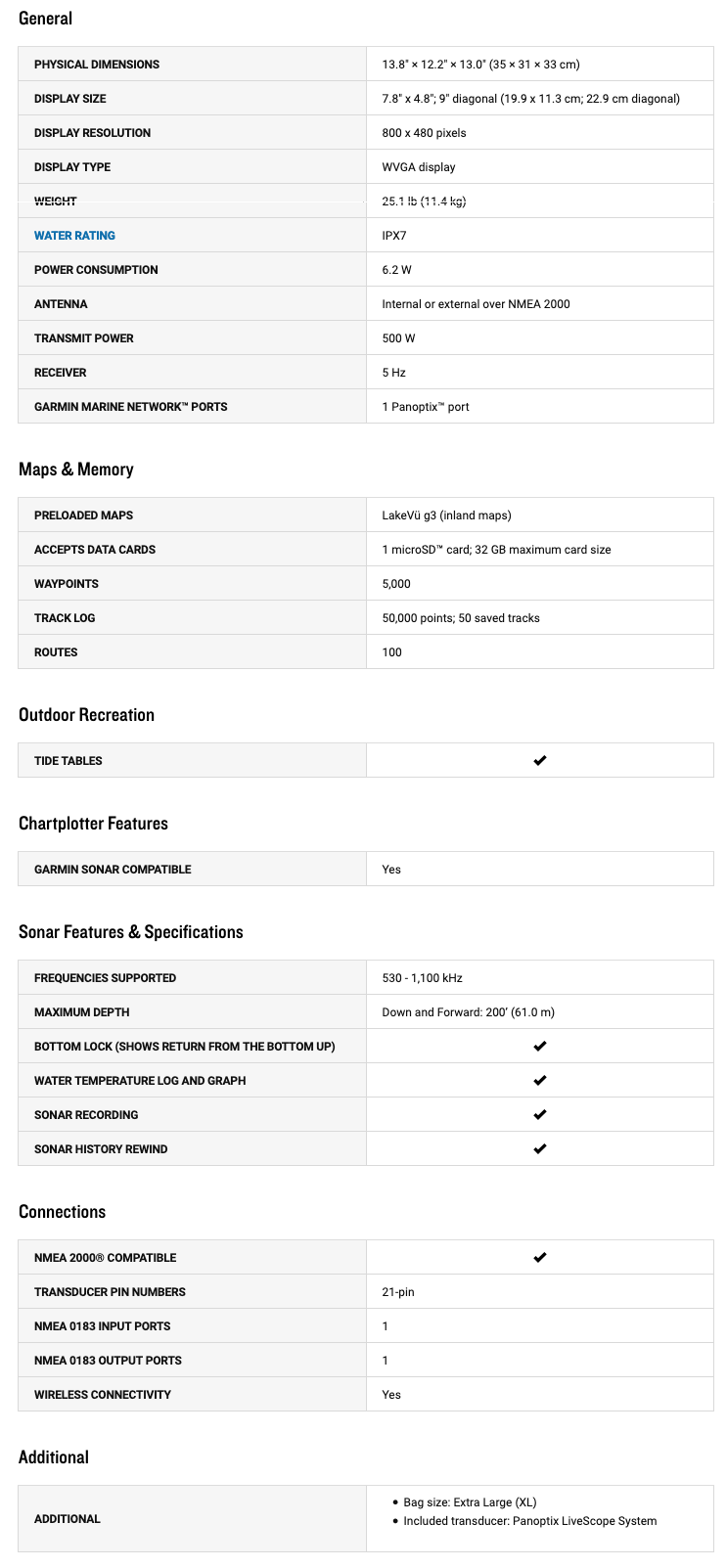This screenshot has width=727, height=1568.
Task: Click the NMEA 2000 Compatible checkmark
Action: (539, 1257)
